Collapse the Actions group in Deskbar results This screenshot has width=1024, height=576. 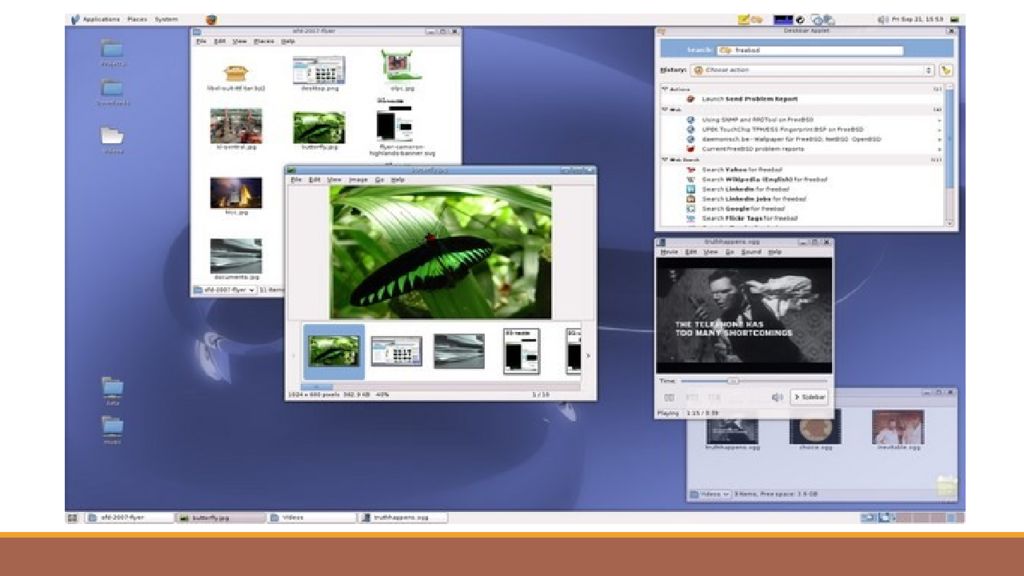(665, 89)
